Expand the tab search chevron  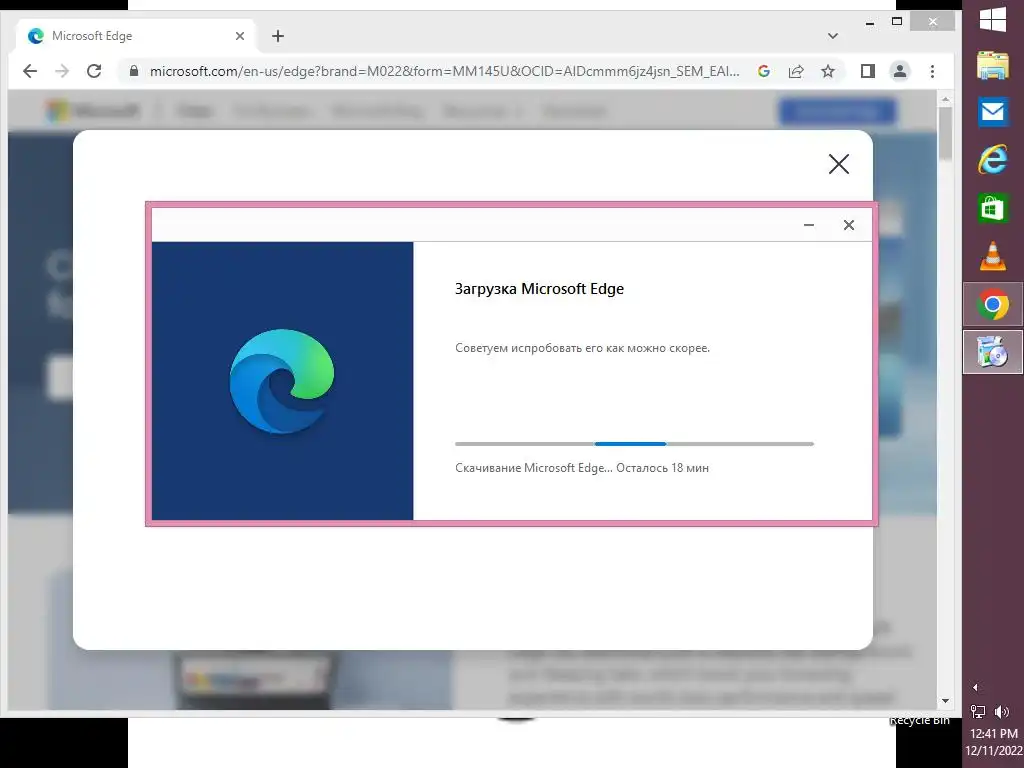[833, 36]
